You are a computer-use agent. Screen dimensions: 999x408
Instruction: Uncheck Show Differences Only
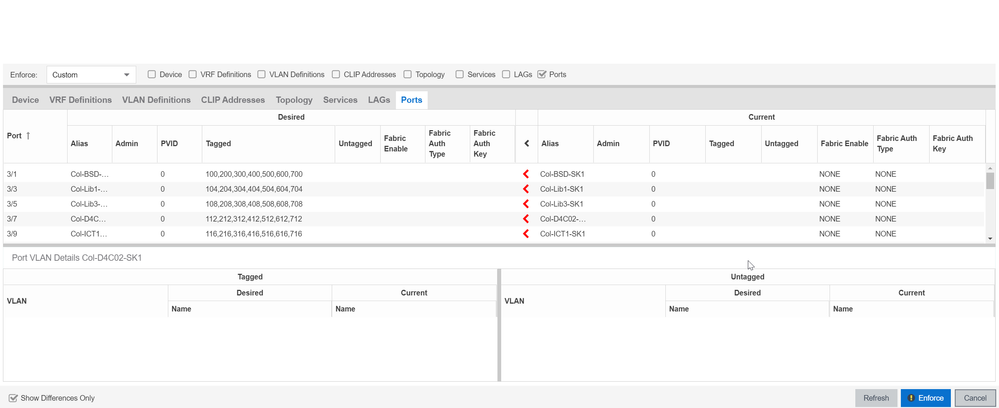13,398
